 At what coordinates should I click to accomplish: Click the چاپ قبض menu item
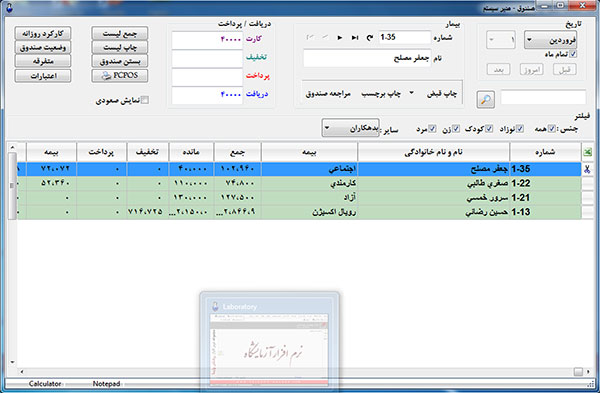tap(442, 94)
